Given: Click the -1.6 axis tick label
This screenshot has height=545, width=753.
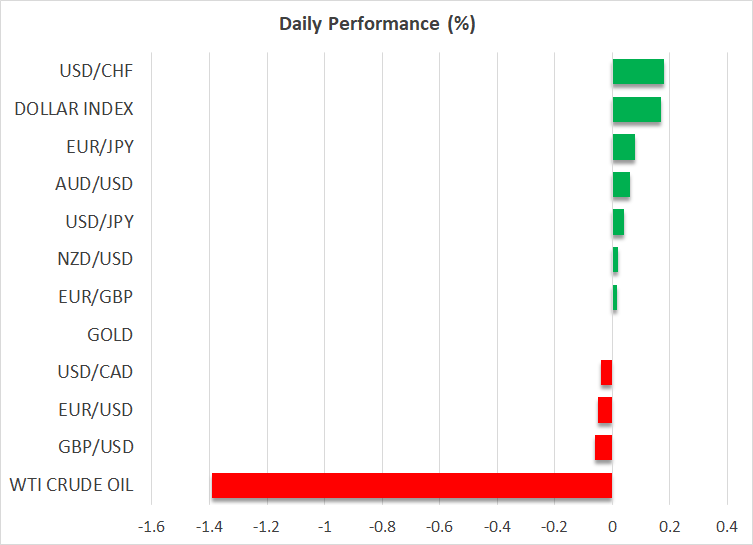Looking at the screenshot, I should [x=150, y=527].
